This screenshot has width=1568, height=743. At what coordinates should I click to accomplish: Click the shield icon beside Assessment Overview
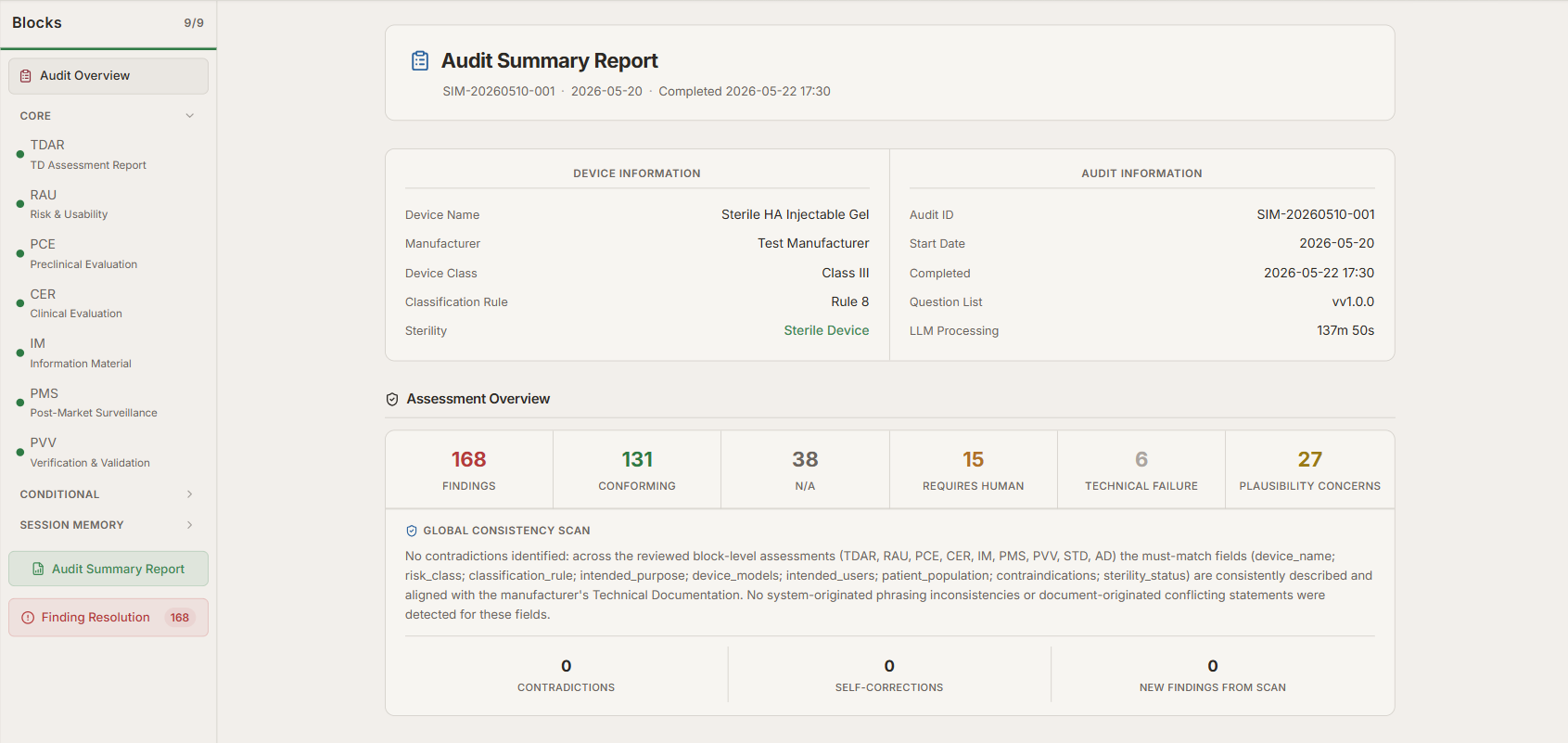(x=392, y=399)
